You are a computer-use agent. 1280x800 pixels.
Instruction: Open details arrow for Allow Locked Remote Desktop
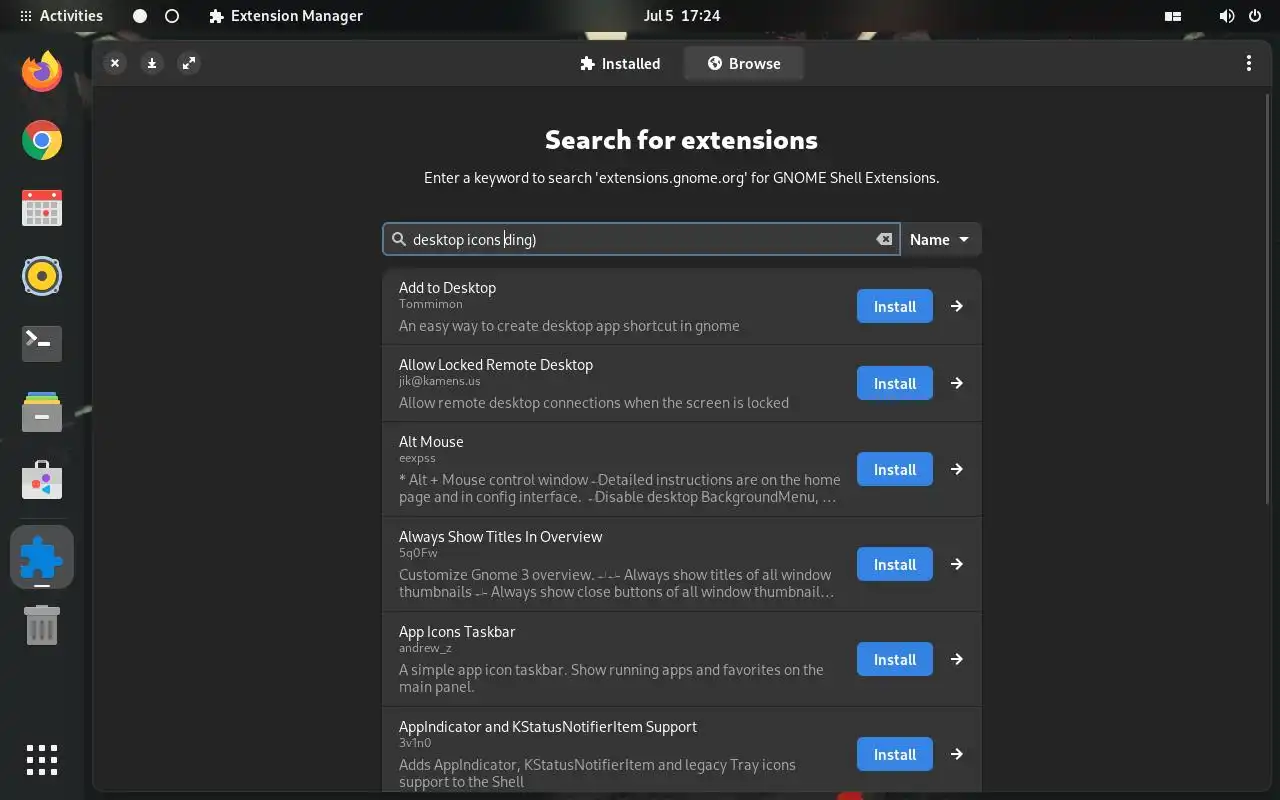[957, 383]
